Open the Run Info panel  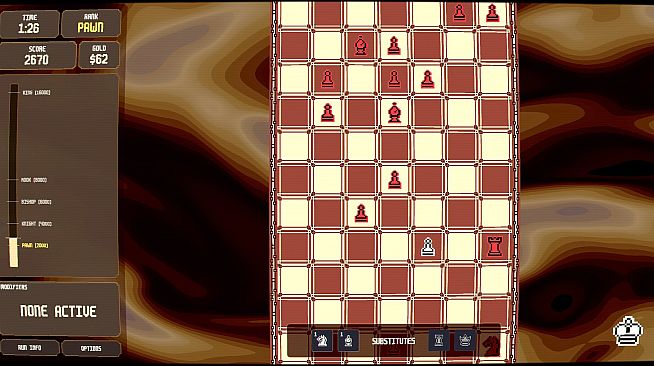coord(30,348)
